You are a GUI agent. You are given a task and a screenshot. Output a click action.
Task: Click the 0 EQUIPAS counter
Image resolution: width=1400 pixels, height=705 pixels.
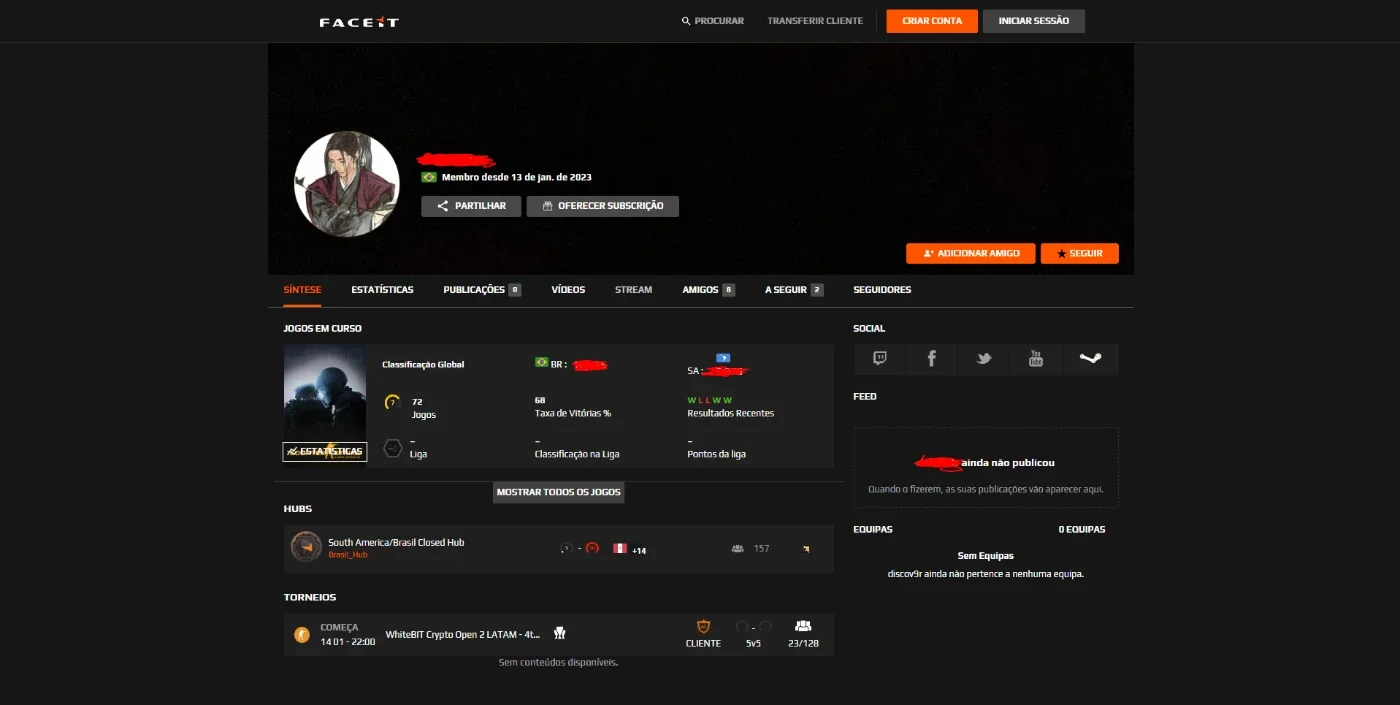[x=1082, y=529]
